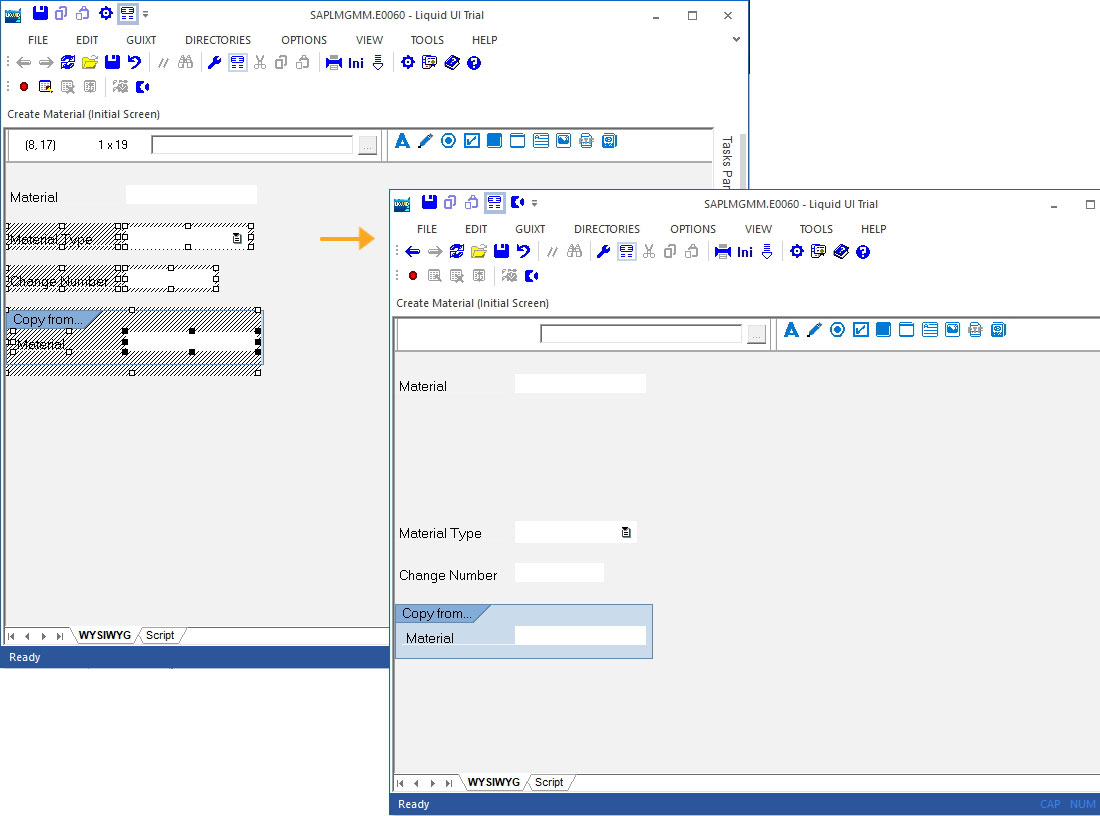Click the top Material input field in the front window

580,384
